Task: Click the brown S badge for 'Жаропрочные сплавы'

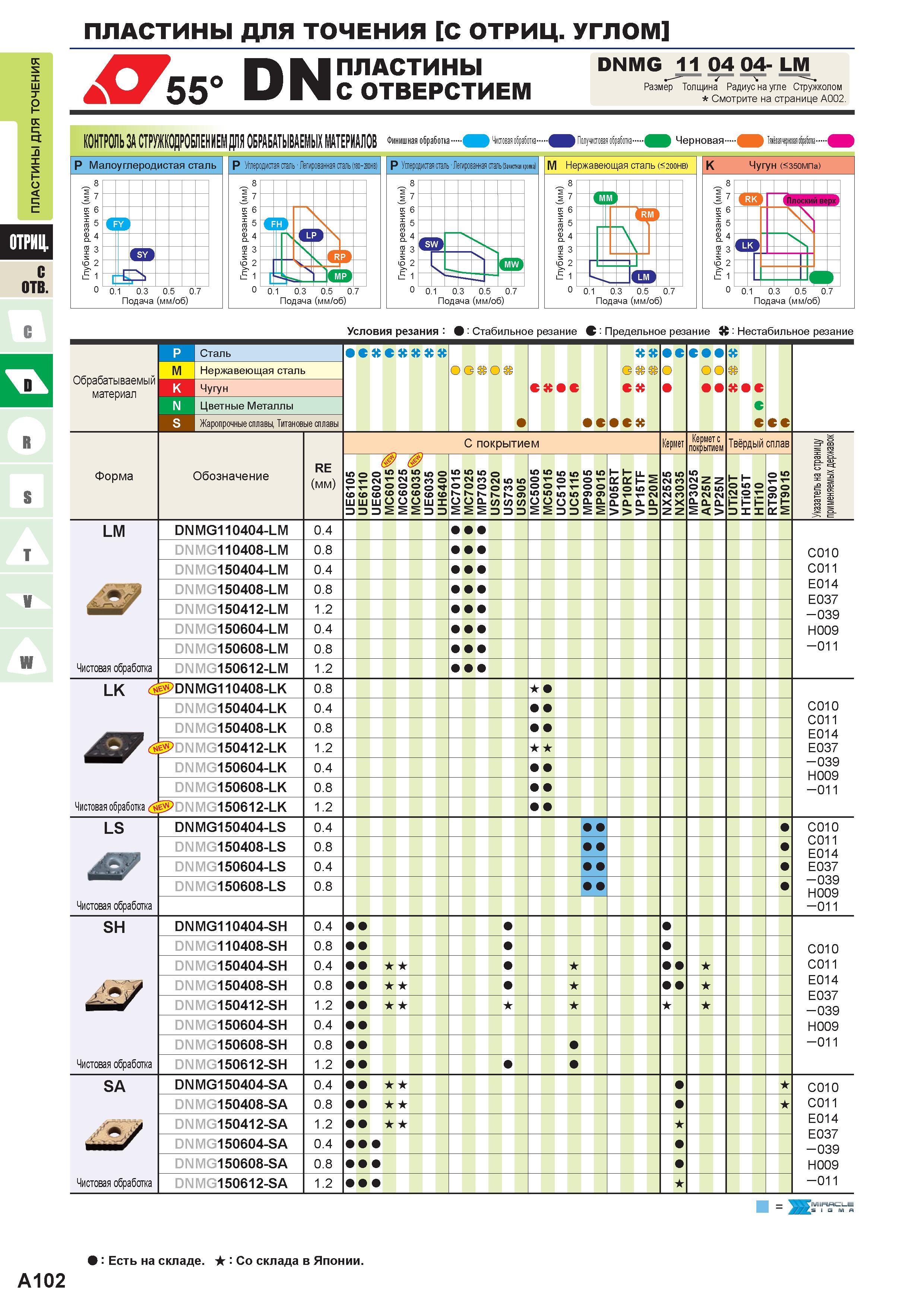Action: pyautogui.click(x=177, y=424)
